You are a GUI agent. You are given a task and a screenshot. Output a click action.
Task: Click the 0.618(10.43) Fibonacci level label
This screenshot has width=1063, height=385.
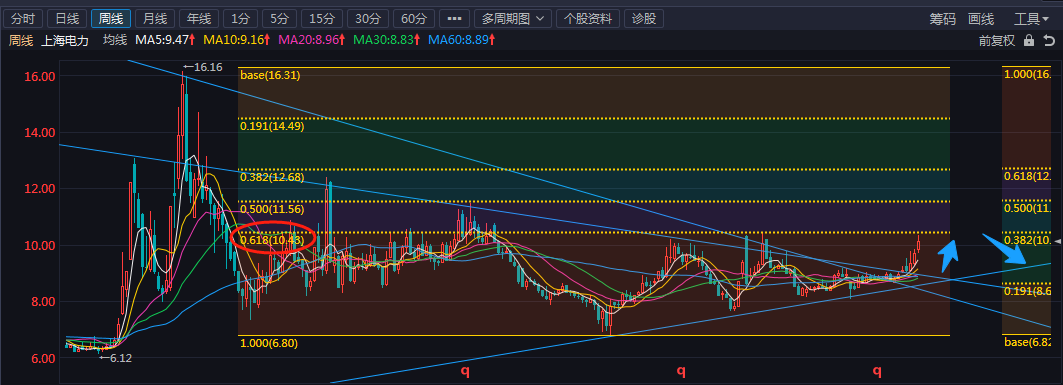point(272,239)
